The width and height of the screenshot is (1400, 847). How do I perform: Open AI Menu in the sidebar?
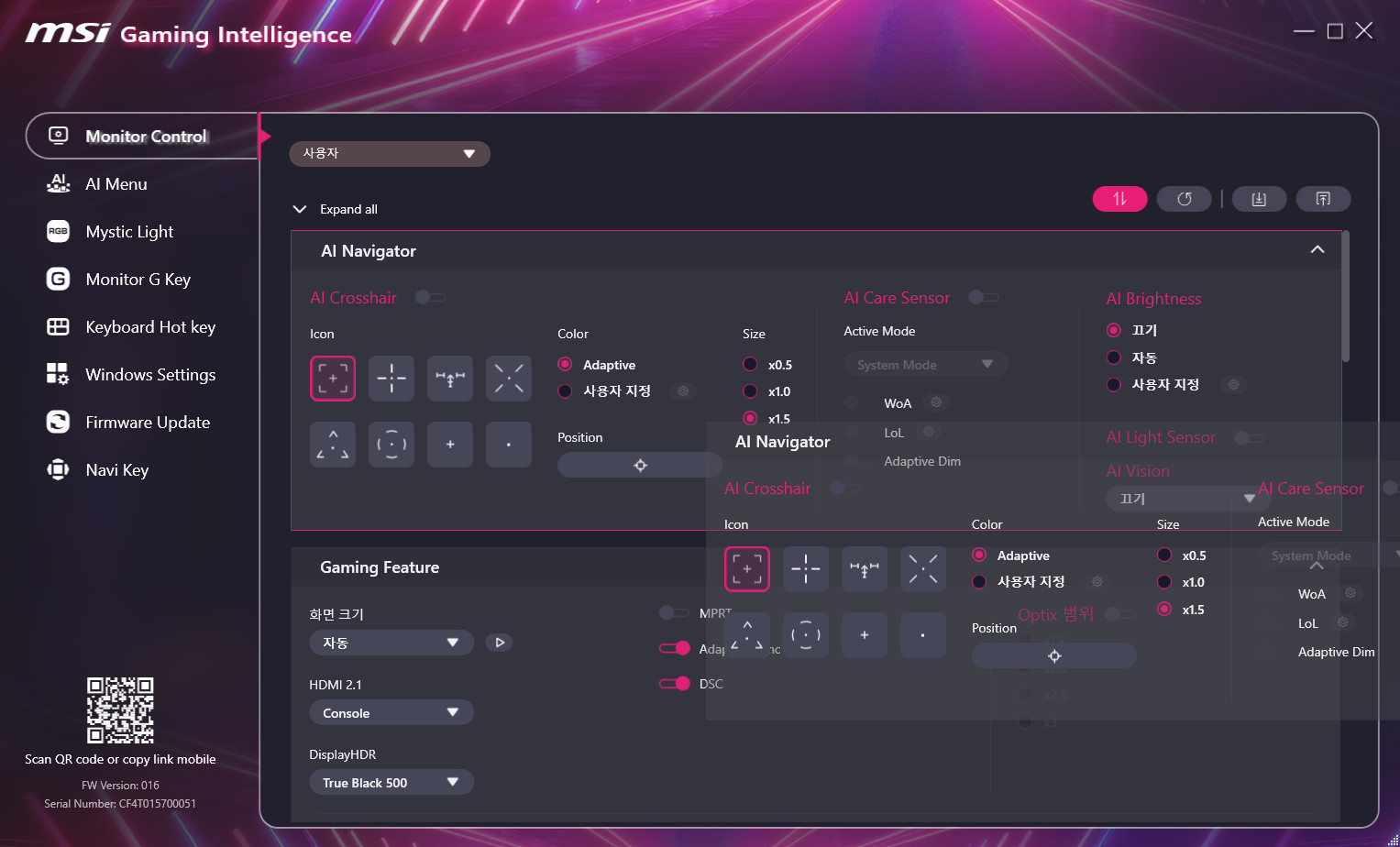coord(116,184)
